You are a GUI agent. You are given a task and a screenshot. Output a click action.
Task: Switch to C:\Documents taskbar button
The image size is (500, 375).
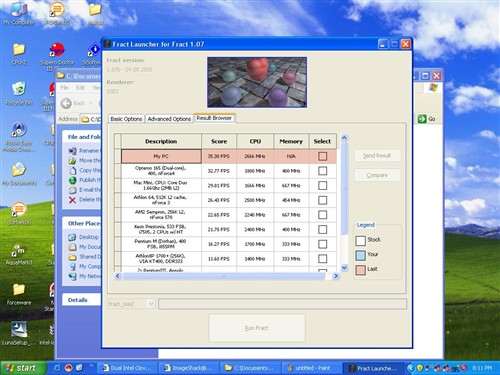[249, 368]
